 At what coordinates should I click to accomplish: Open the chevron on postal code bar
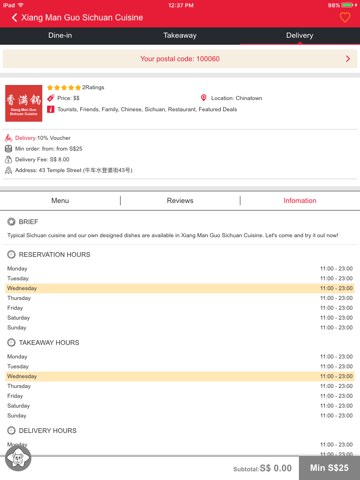click(x=348, y=59)
